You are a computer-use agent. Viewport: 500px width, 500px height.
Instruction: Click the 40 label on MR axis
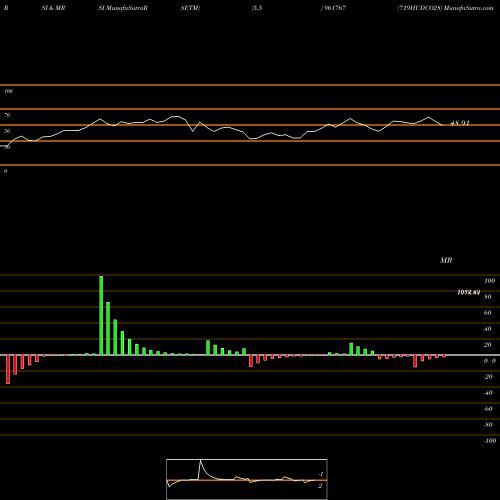487,329
